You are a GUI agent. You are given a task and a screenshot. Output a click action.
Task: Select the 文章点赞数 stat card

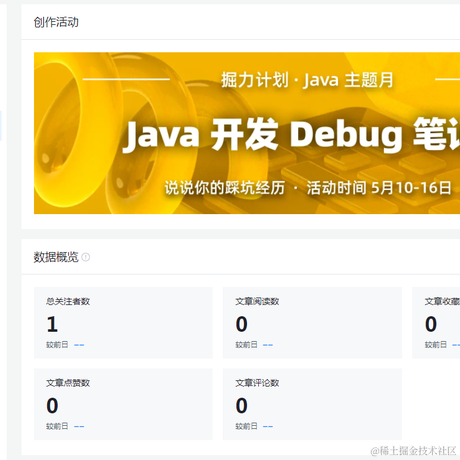(x=123, y=404)
